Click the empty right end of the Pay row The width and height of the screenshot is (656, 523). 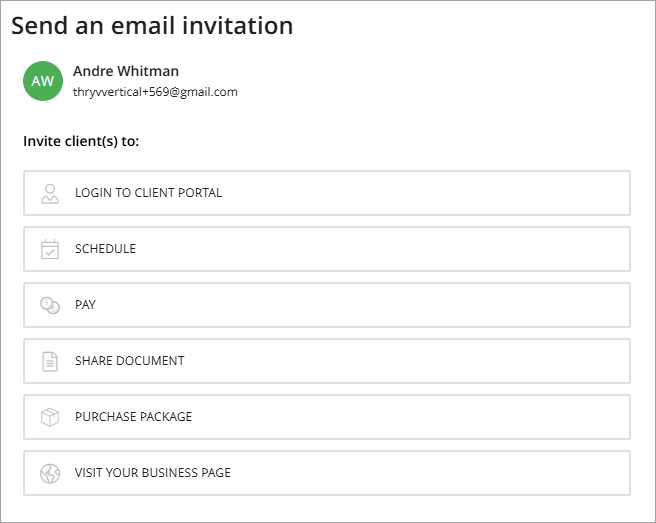(560, 305)
